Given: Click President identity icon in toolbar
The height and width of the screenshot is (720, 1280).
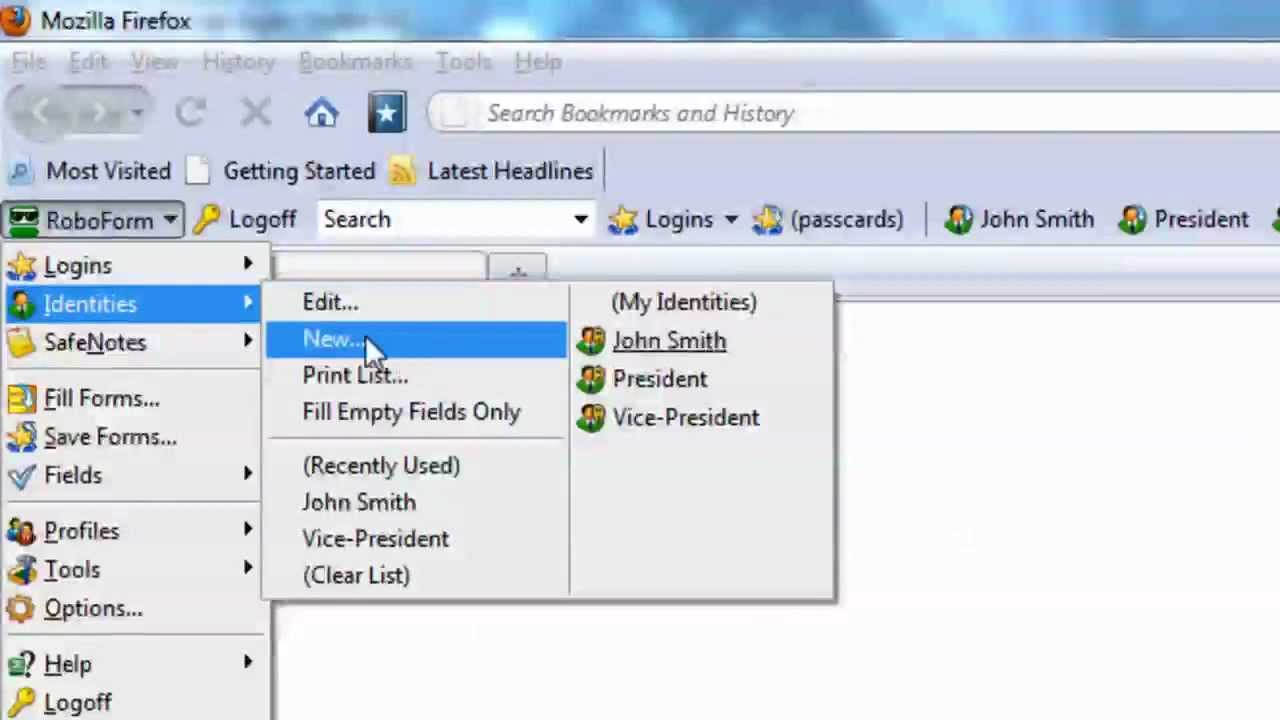Looking at the screenshot, I should click(1132, 219).
